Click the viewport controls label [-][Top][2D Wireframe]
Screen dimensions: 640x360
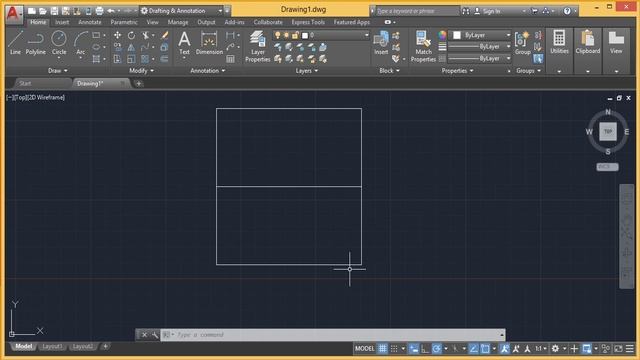(x=36, y=98)
